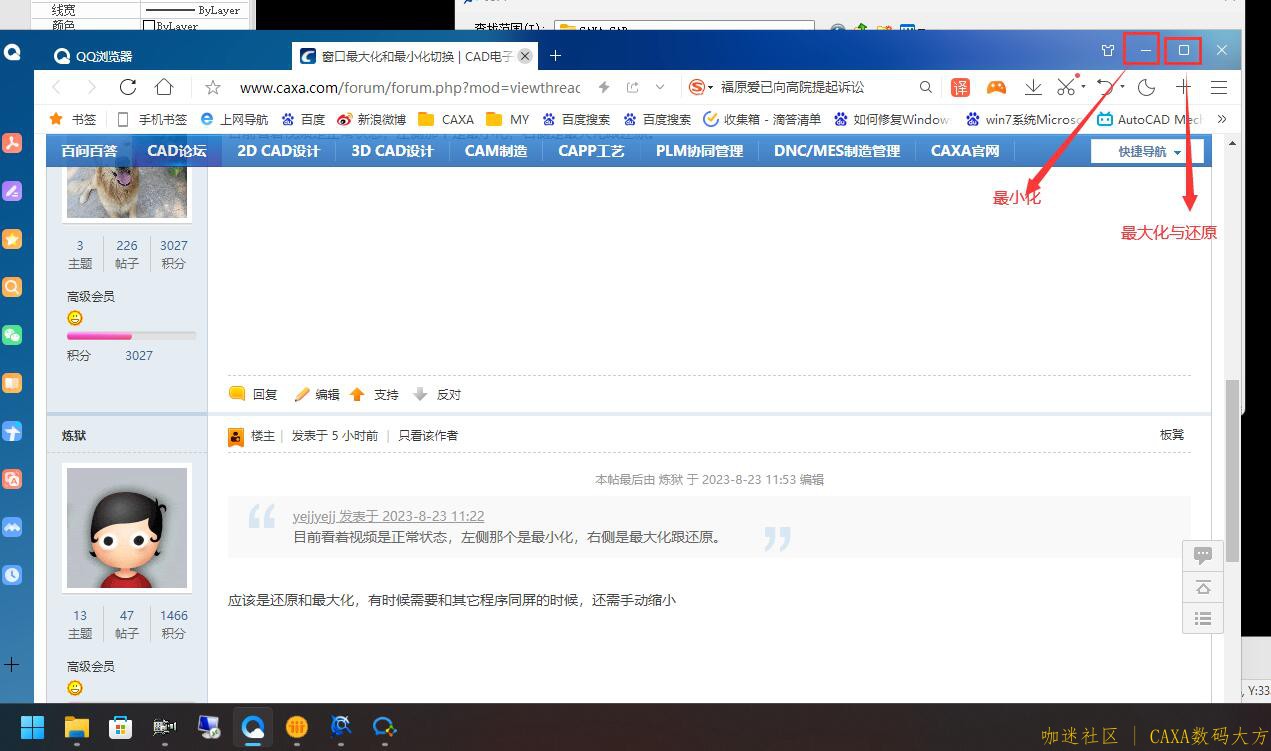Open the game controller icon
Image resolution: width=1271 pixels, height=751 pixels.
(996, 87)
